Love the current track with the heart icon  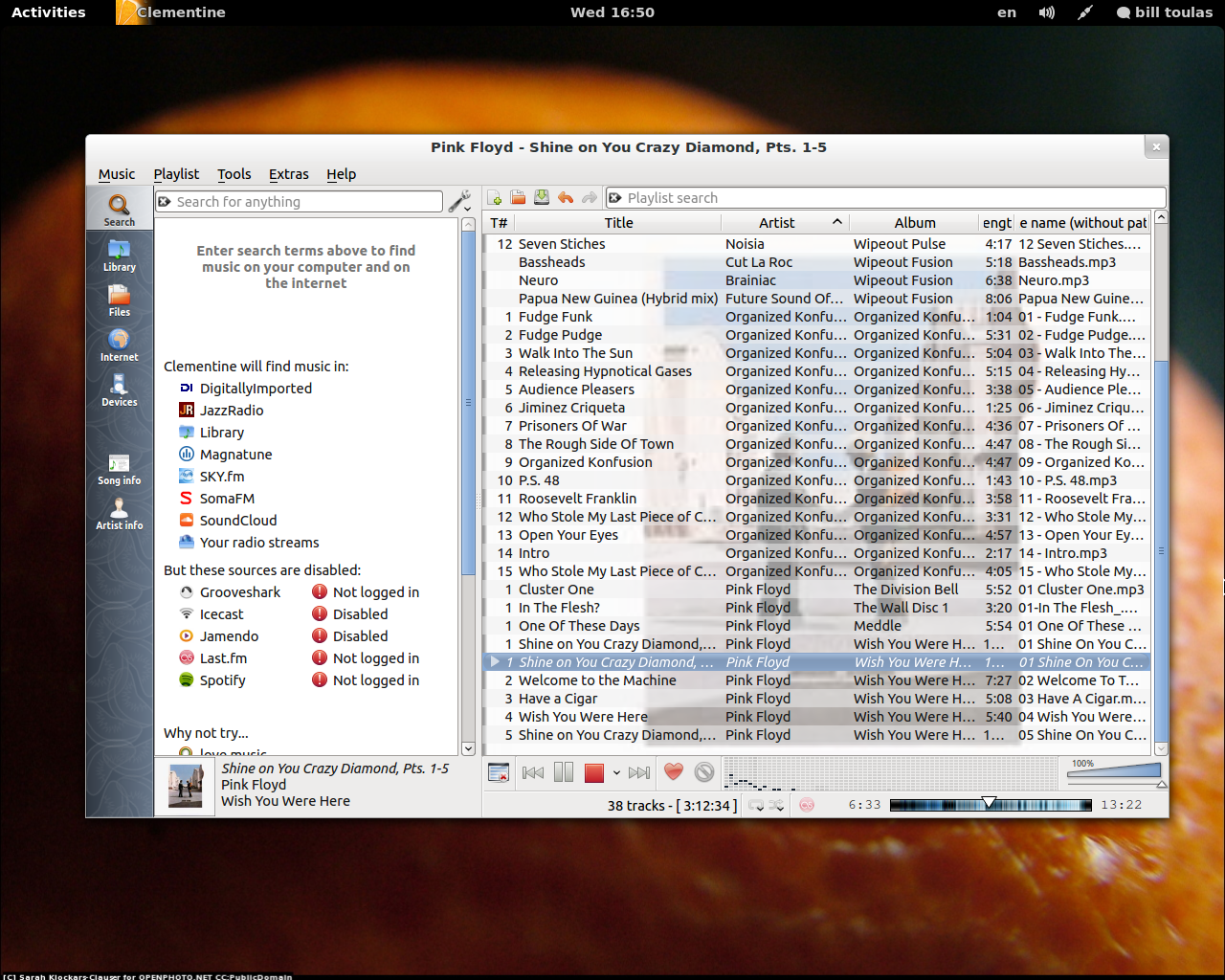(674, 772)
